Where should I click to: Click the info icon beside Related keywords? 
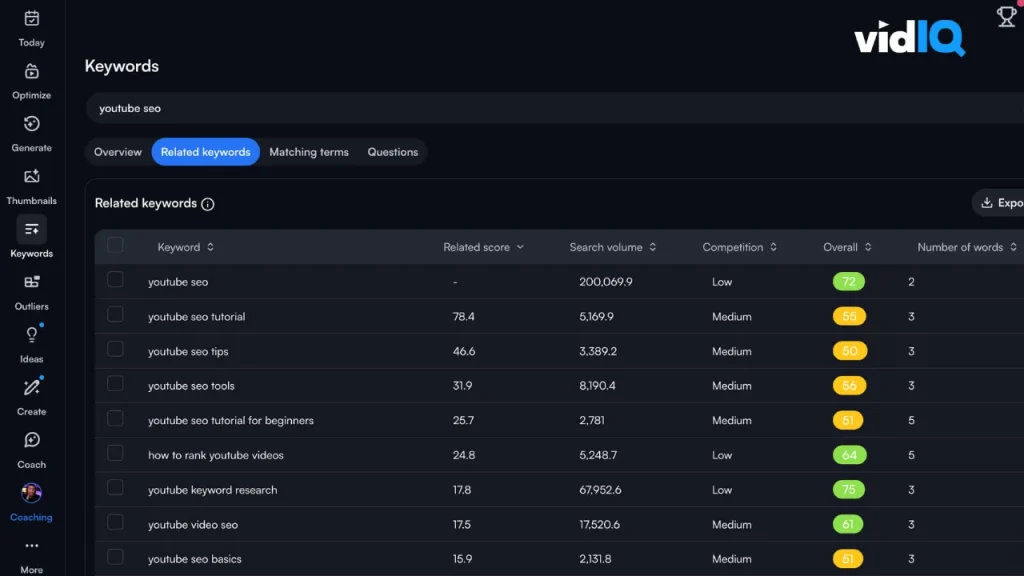(x=208, y=204)
